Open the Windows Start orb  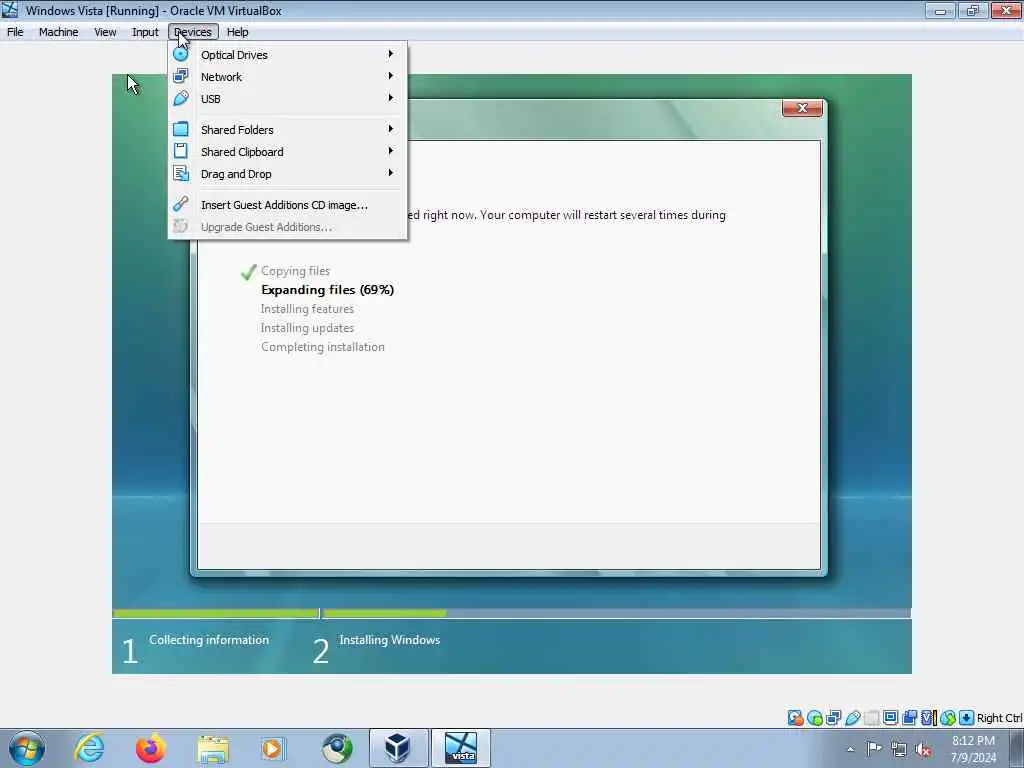click(x=27, y=748)
